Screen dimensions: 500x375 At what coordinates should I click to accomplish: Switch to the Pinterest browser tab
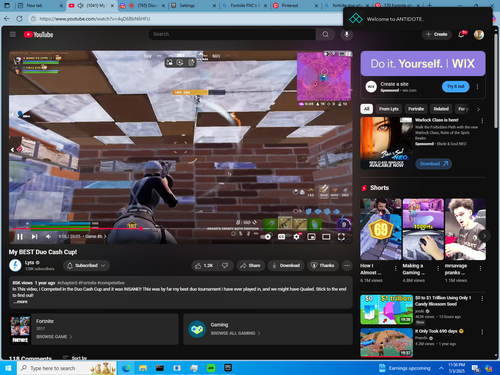295,5
